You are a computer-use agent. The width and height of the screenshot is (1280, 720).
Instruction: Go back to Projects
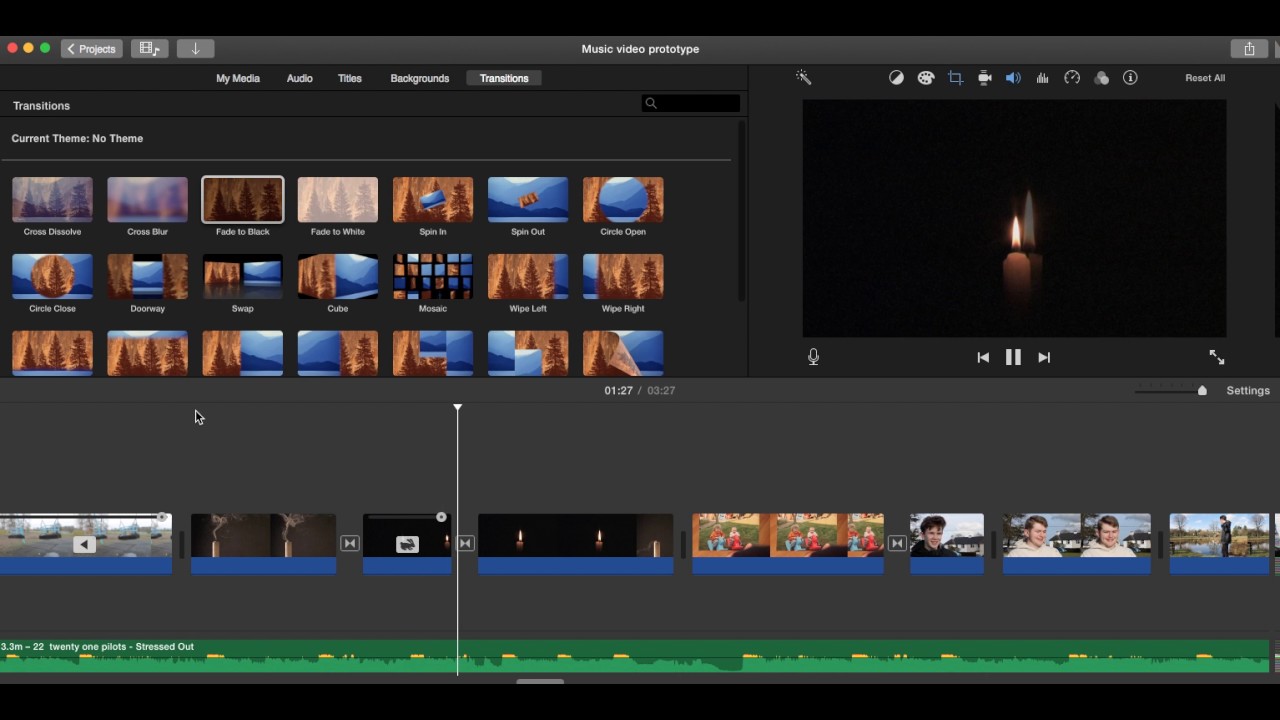click(92, 48)
